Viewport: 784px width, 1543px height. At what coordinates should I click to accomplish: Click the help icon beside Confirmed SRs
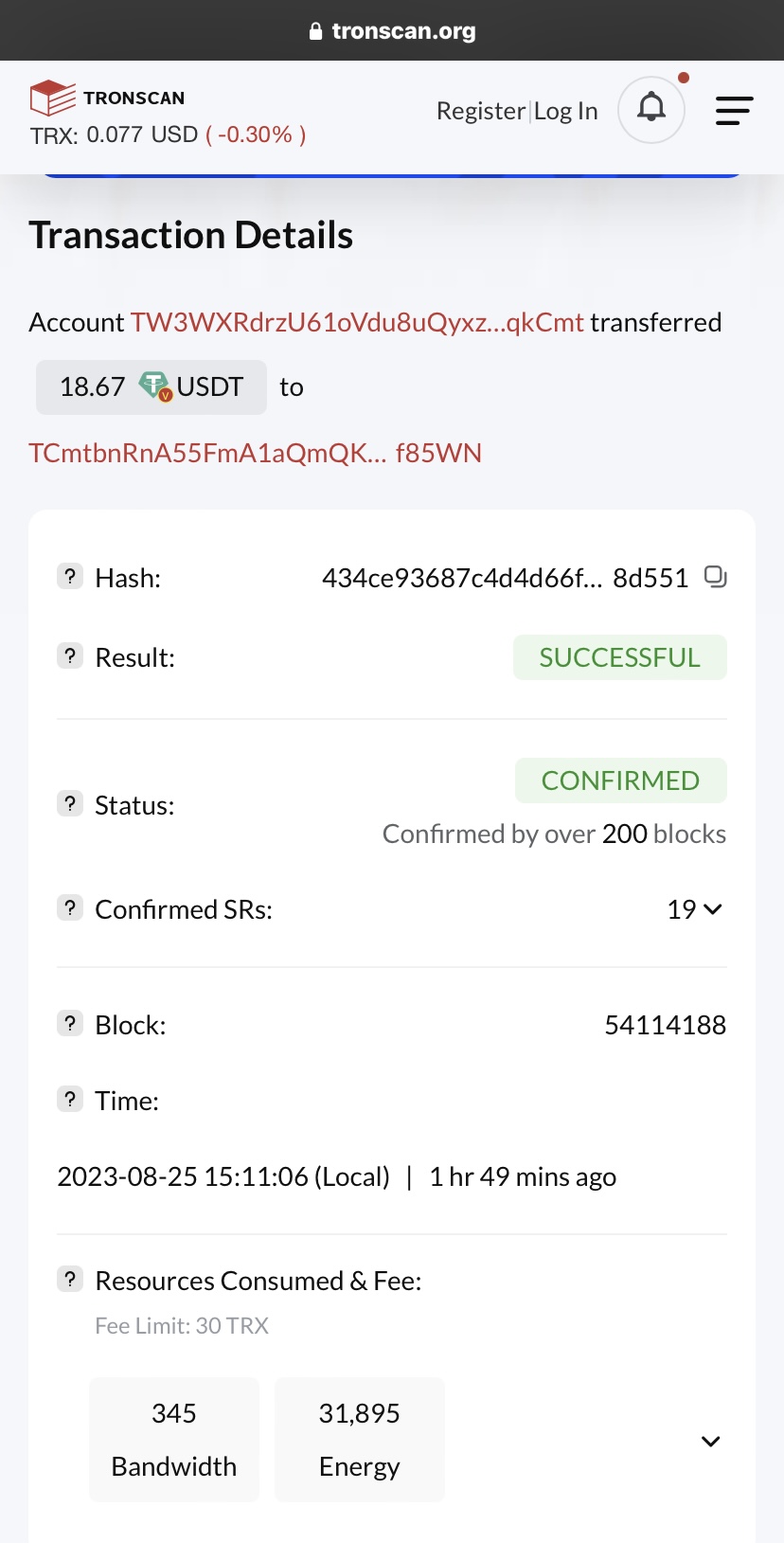coord(70,907)
